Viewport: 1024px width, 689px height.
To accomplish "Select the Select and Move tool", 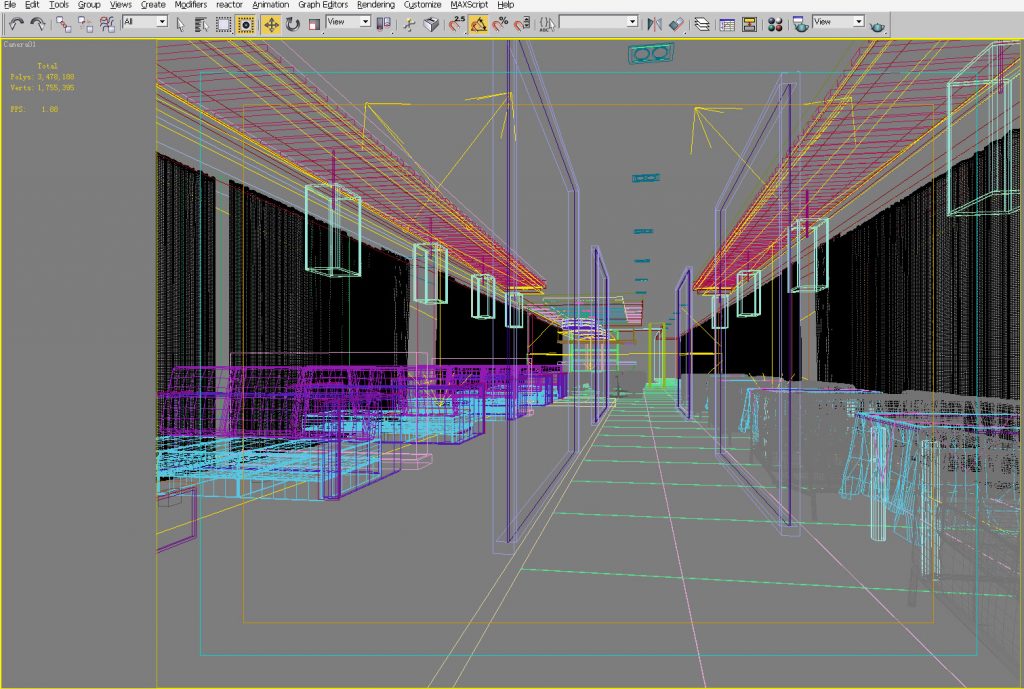I will [271, 24].
